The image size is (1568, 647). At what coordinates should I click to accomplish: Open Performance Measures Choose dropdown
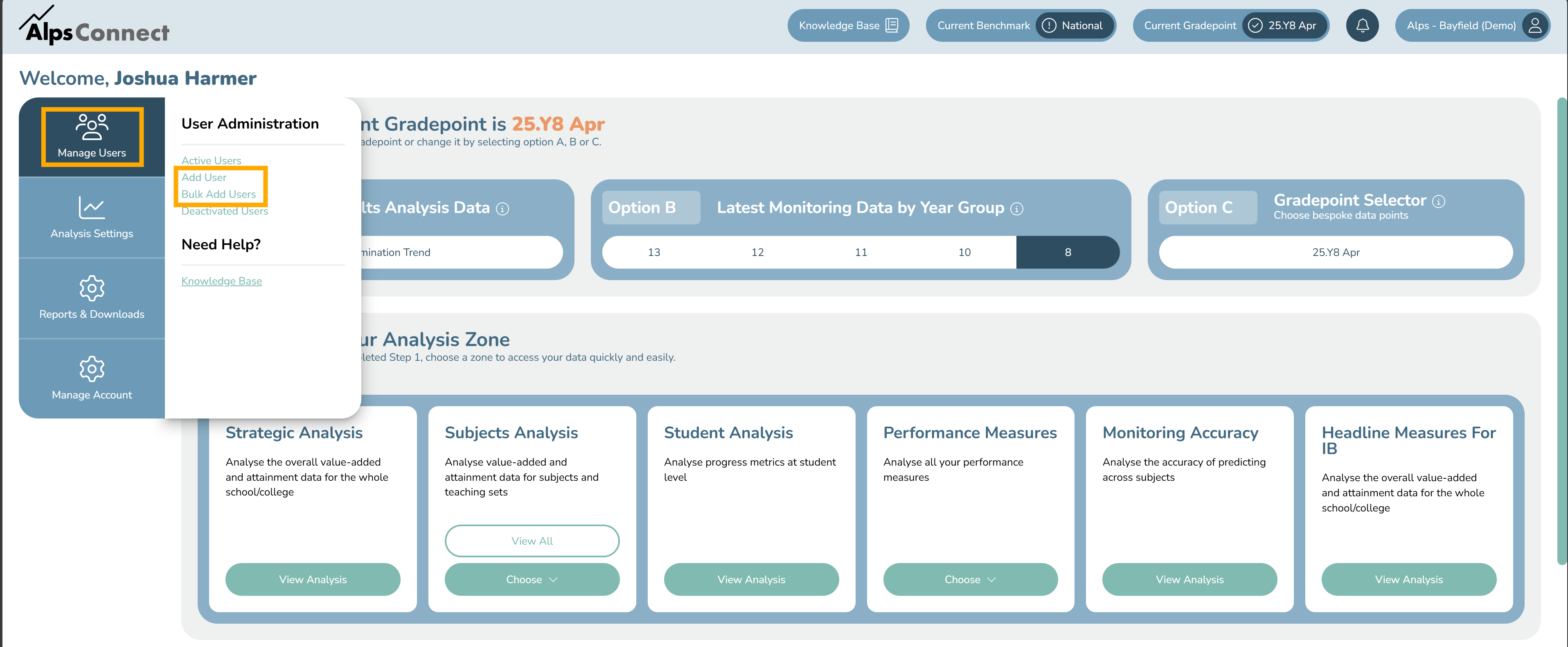pos(970,579)
